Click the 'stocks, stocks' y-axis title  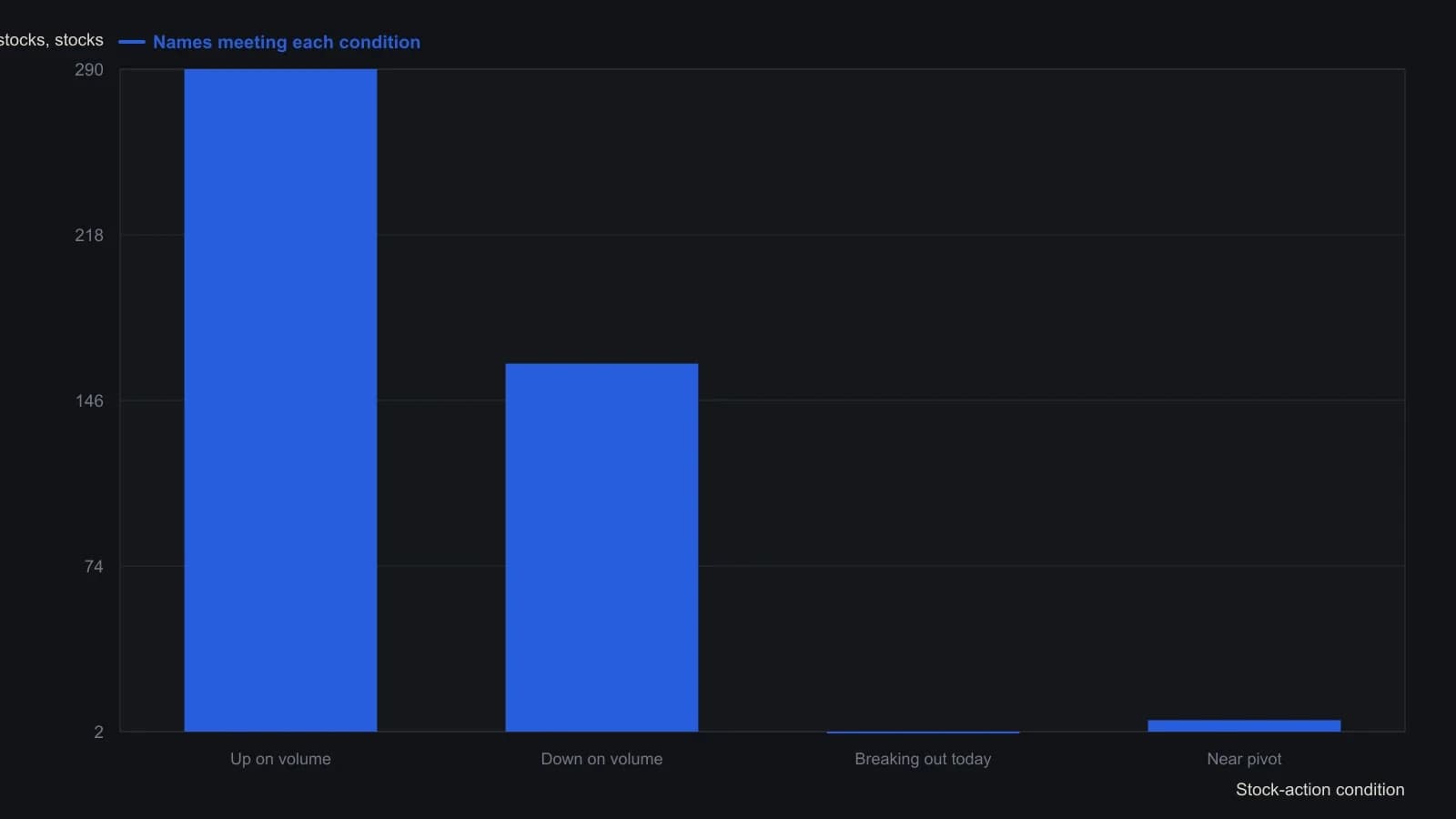pyautogui.click(x=52, y=40)
